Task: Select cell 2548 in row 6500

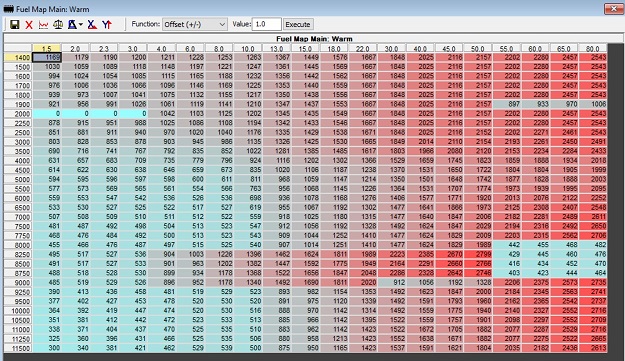Action: (x=592, y=207)
